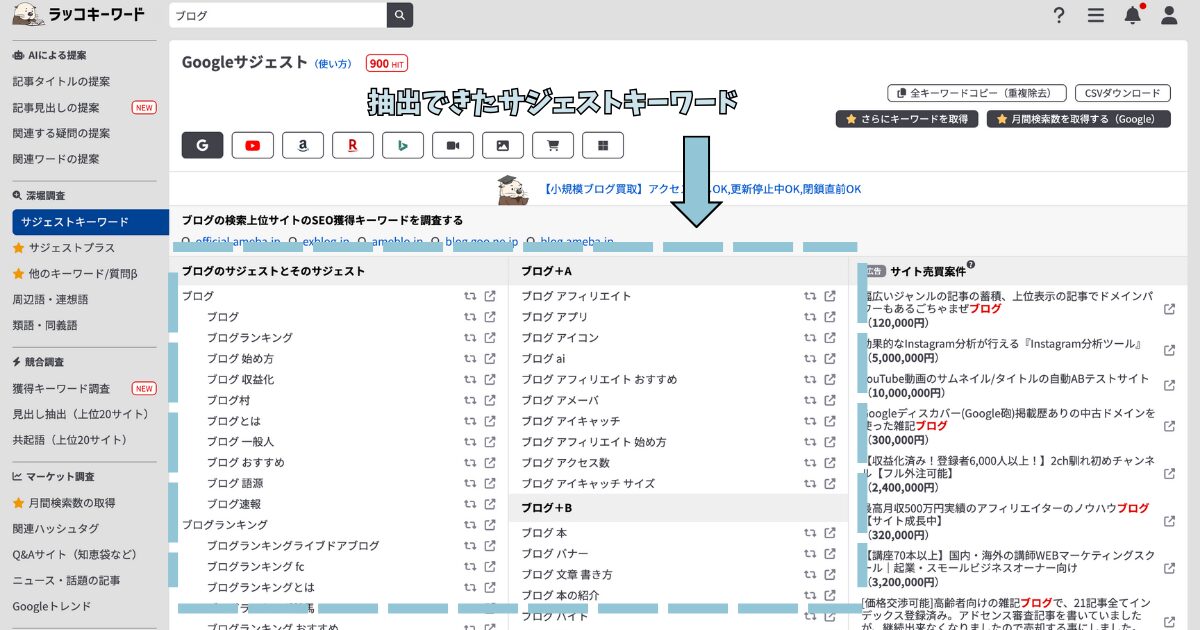Click 全キーワードコピー（重複除去） button

pos(975,93)
